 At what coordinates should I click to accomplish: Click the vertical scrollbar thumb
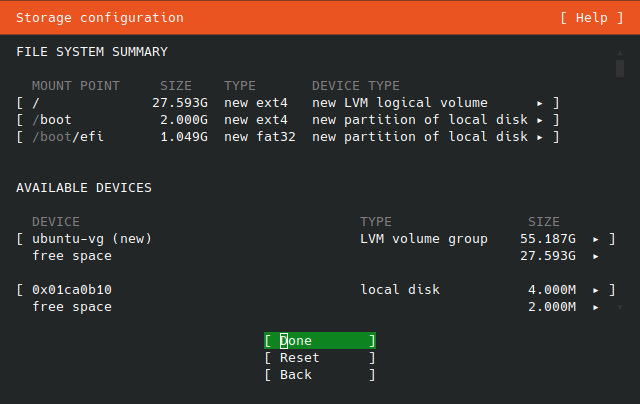(620, 68)
